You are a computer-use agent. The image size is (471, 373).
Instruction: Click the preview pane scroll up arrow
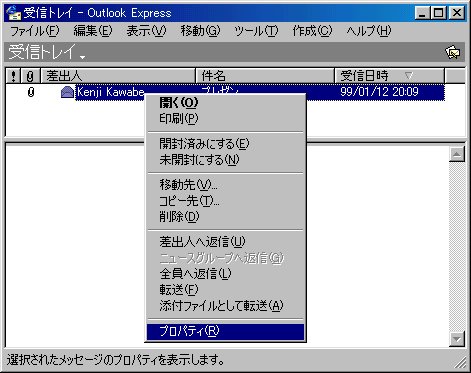(x=457, y=154)
